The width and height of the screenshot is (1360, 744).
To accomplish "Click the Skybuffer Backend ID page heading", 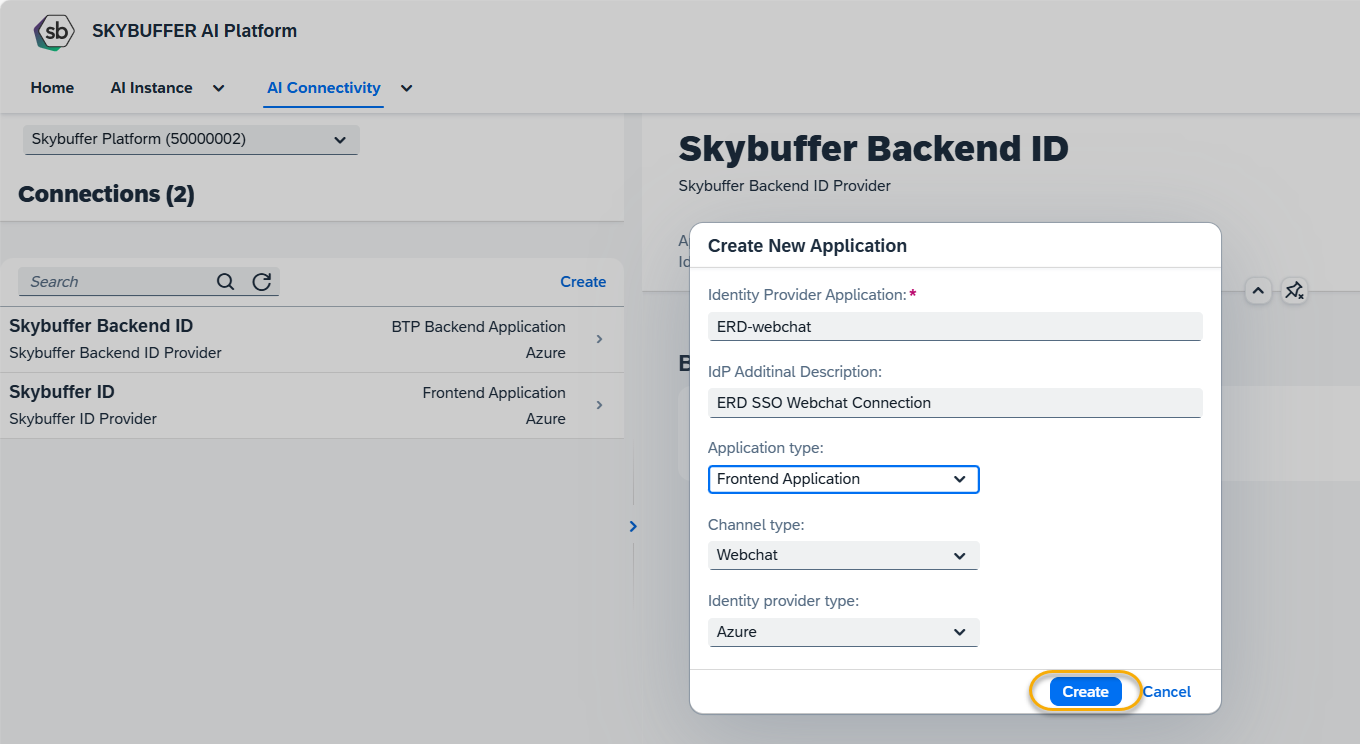I will pyautogui.click(x=873, y=149).
